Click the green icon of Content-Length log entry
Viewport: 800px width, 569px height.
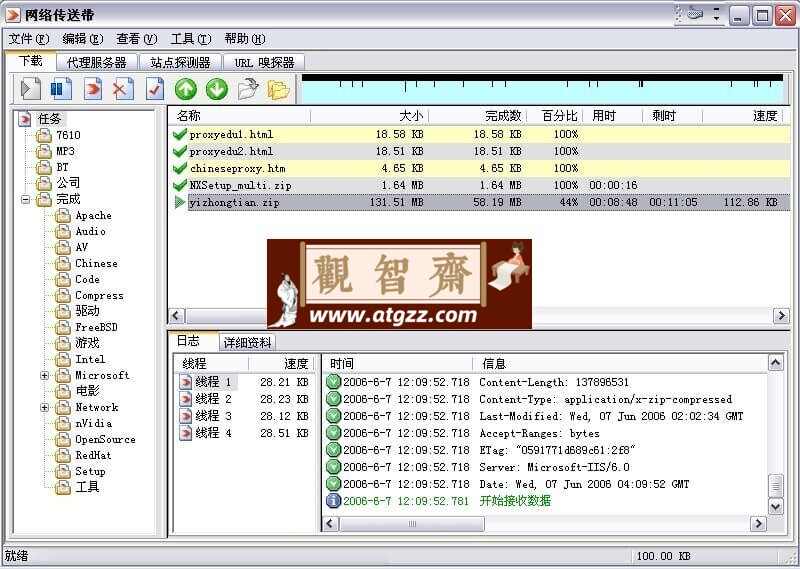click(x=333, y=382)
